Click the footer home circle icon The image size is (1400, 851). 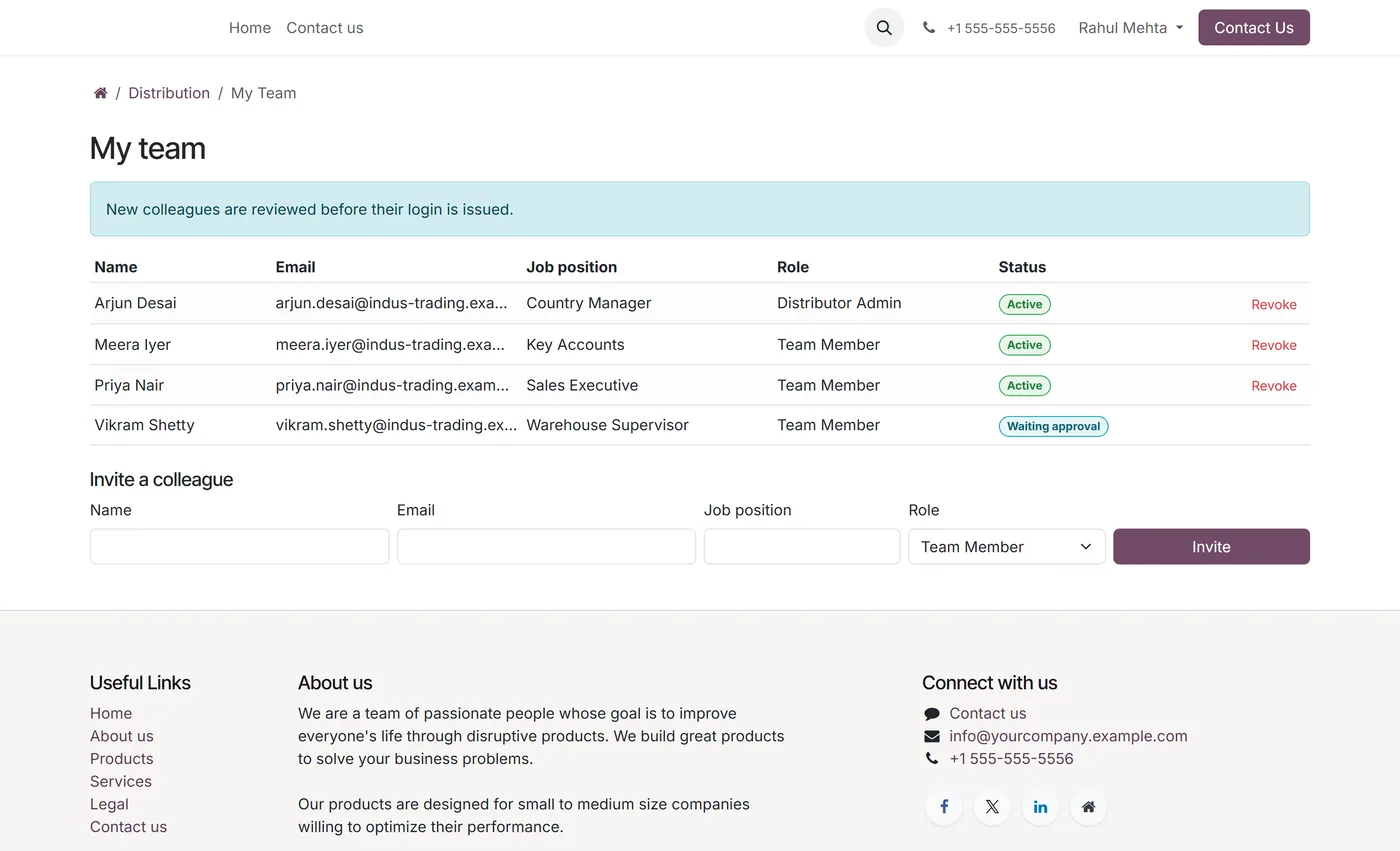coord(1088,807)
